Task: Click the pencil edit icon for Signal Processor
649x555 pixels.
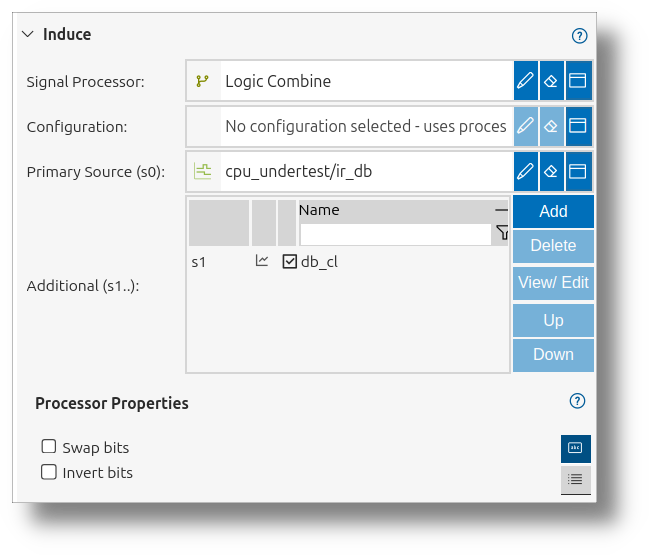Action: pos(526,81)
